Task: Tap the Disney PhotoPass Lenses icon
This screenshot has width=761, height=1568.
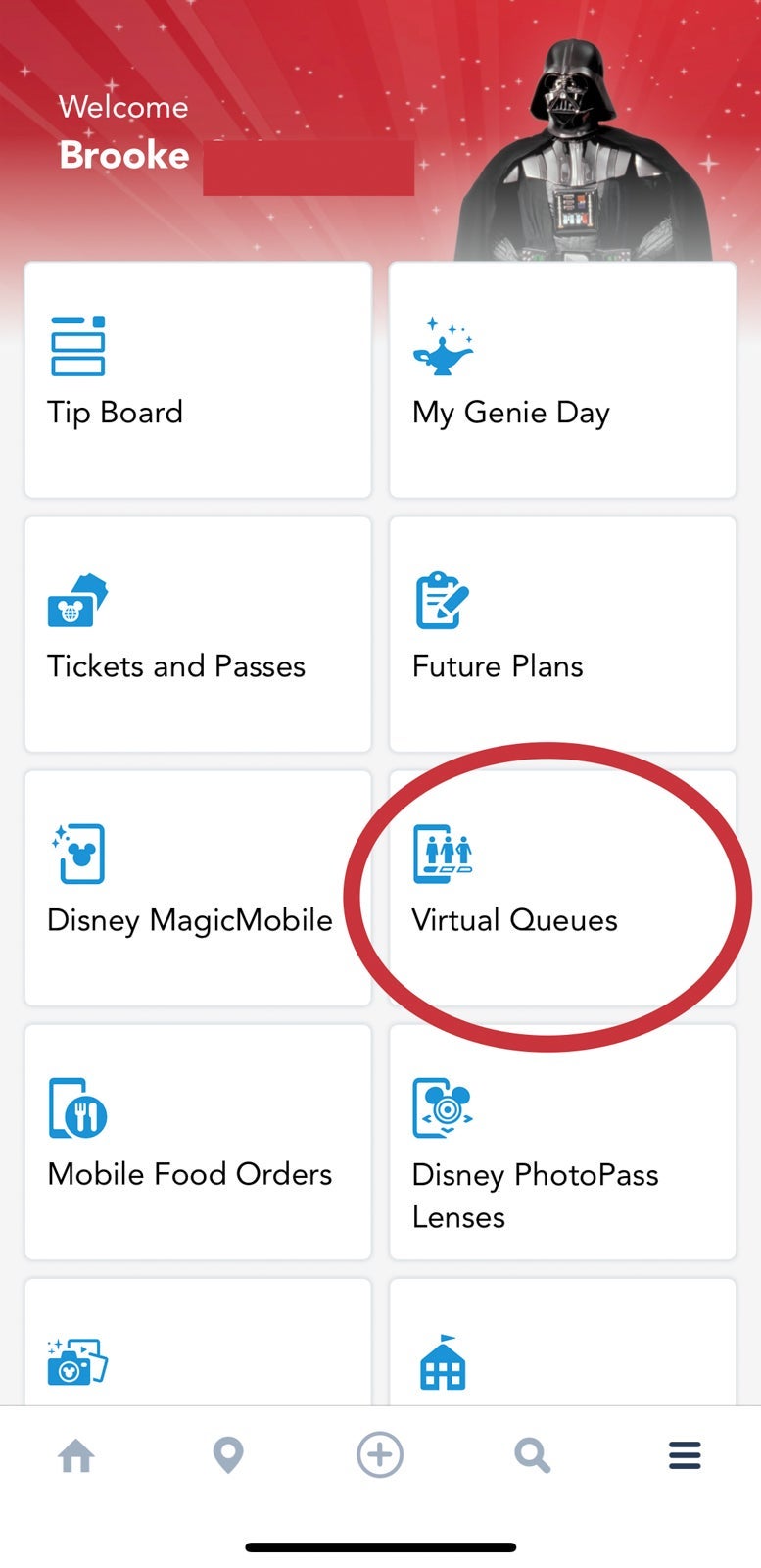Action: pos(443,1107)
